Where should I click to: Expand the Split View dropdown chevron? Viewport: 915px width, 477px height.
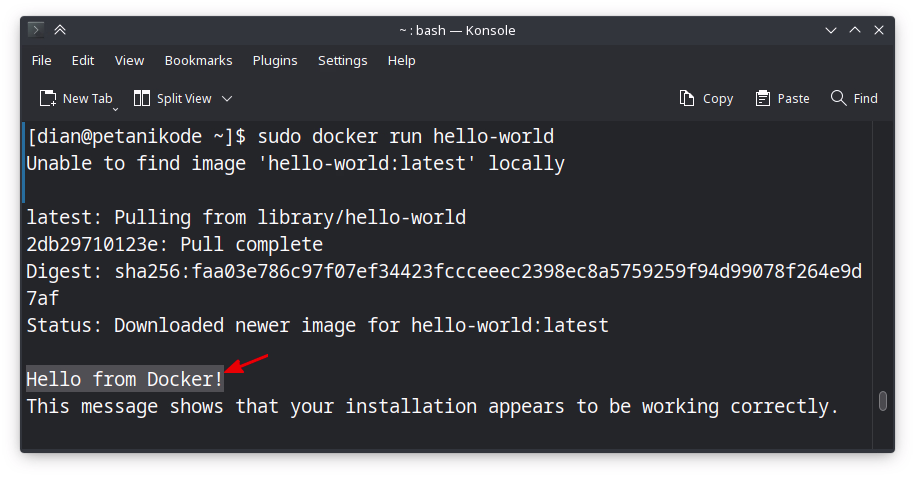point(227,99)
